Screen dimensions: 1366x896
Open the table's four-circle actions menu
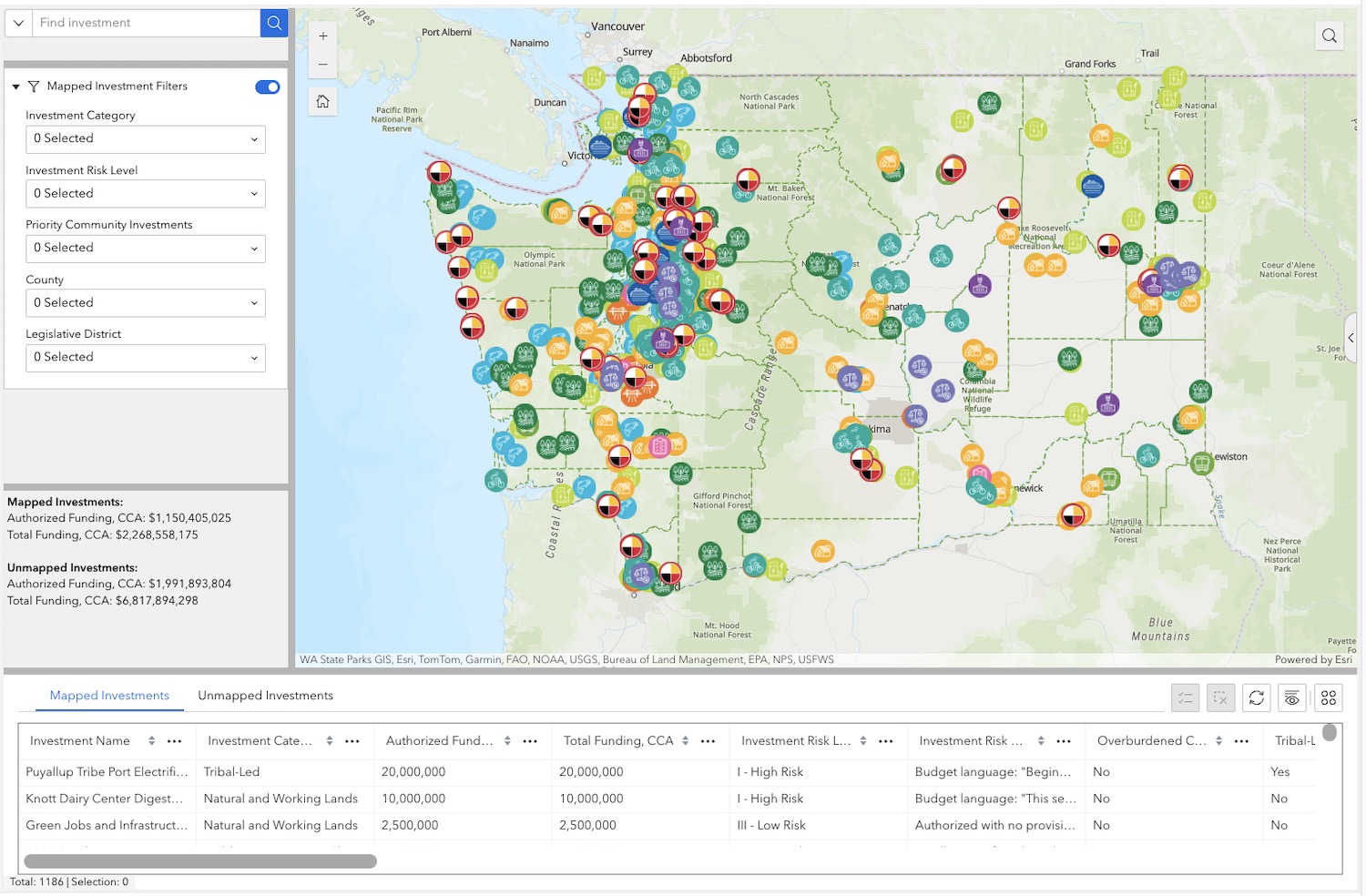point(1329,697)
